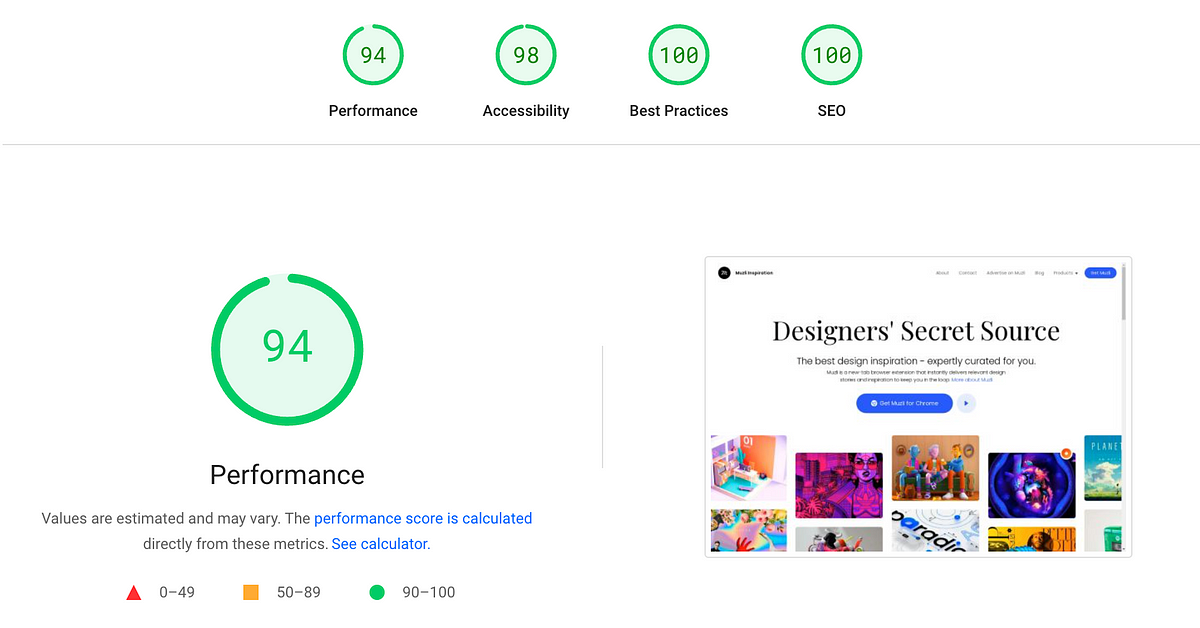
Task: Click the Performance score gauge showing 94 at top
Action: [373, 55]
